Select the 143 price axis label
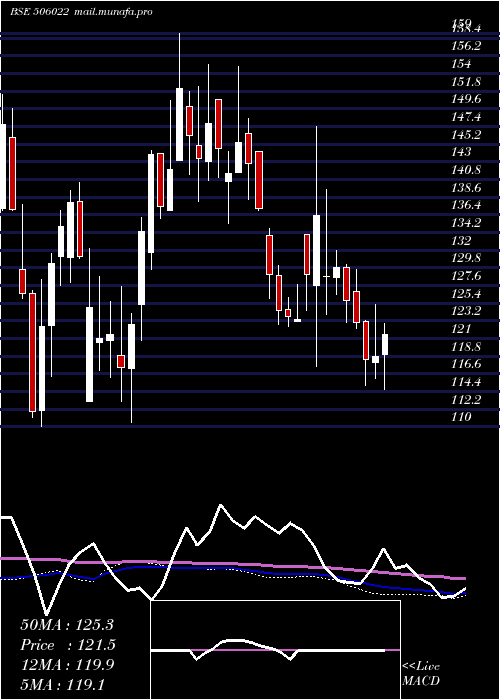Viewport: 500px width, 700px height. tap(461, 152)
